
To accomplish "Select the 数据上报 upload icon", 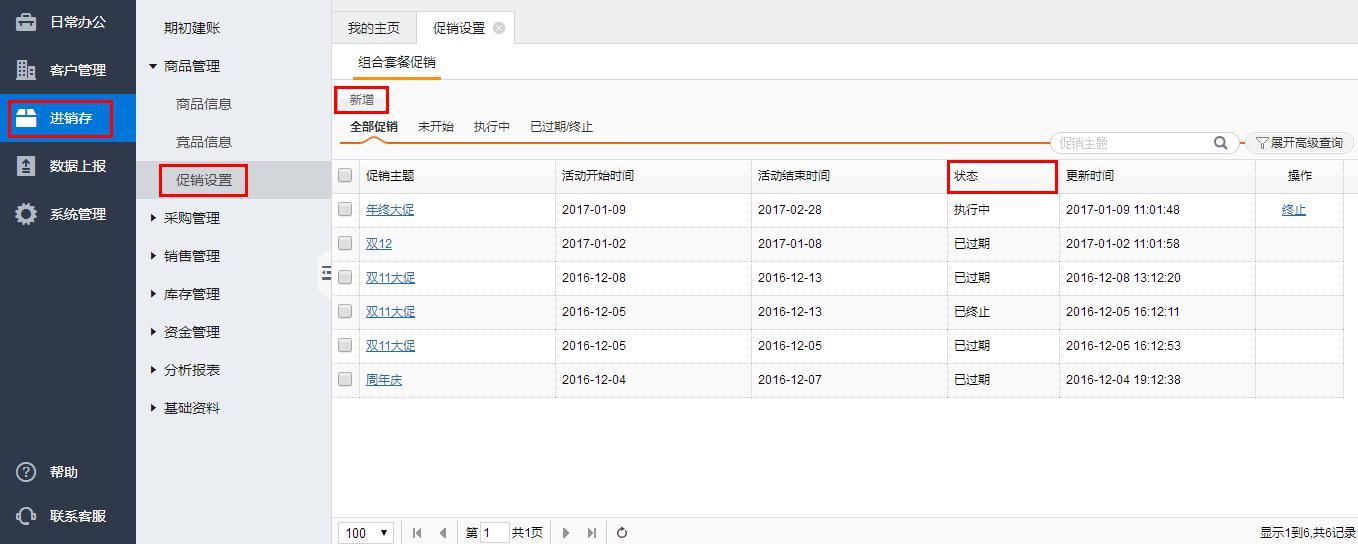I will [26, 166].
